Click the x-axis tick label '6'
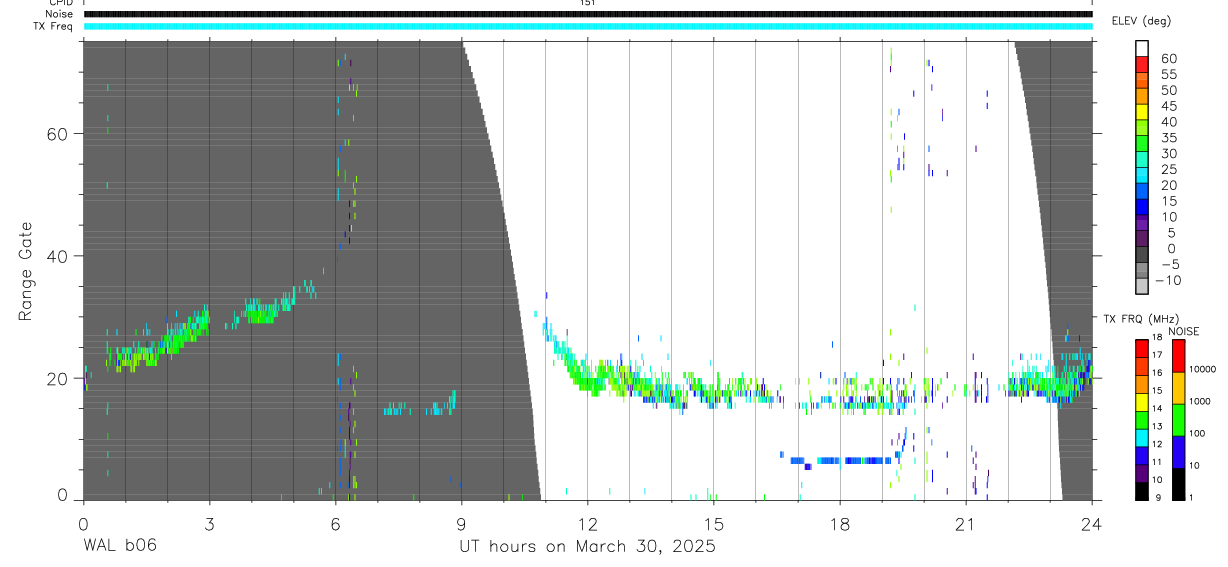This screenshot has height=567, width=1228. 335,523
